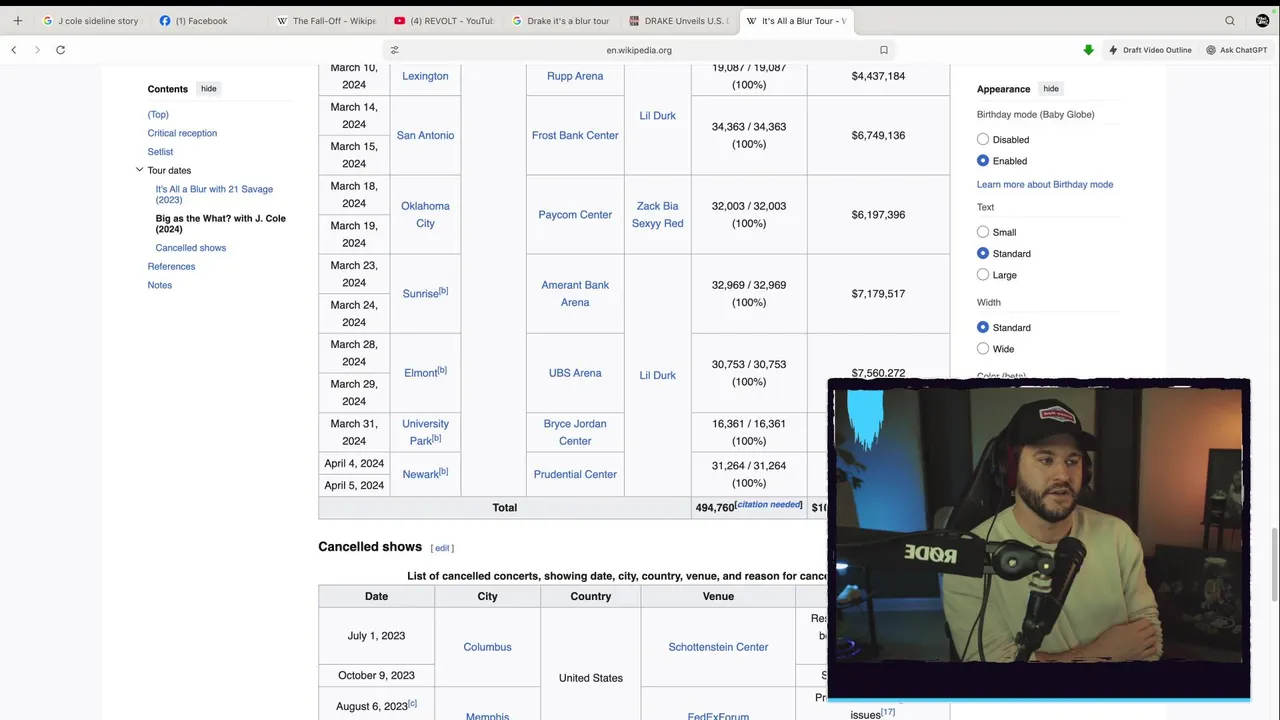Open Learn more about Birthday mode link
Viewport: 1280px width, 720px height.
click(1045, 185)
